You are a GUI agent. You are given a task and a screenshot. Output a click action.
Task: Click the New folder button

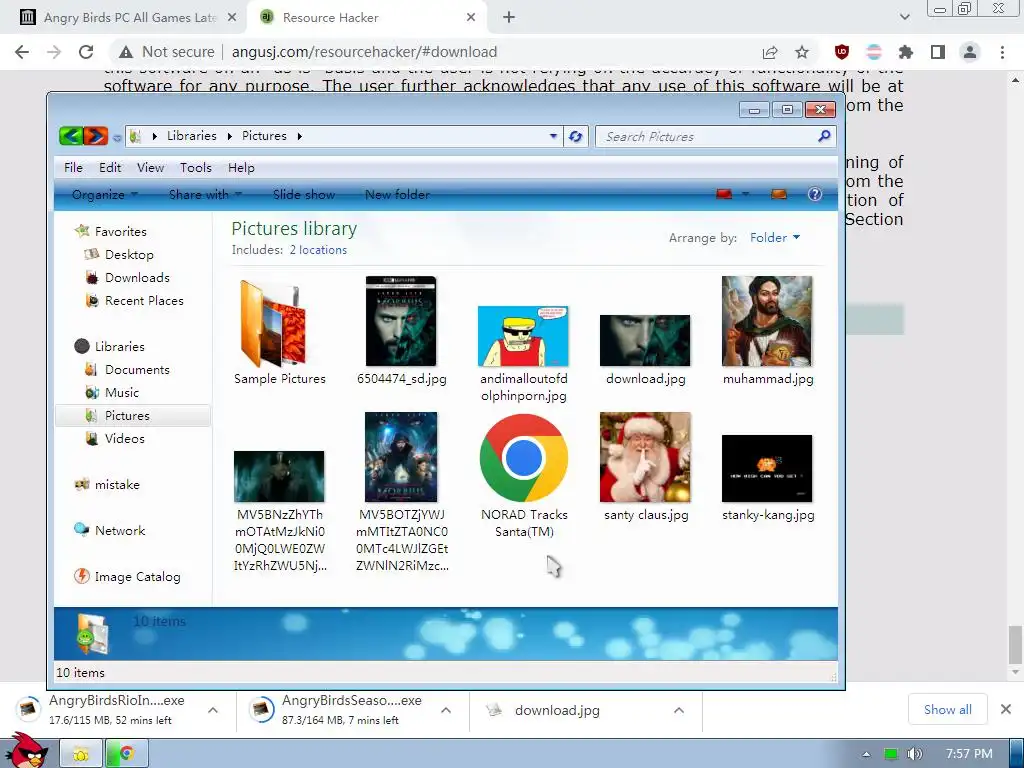(397, 195)
